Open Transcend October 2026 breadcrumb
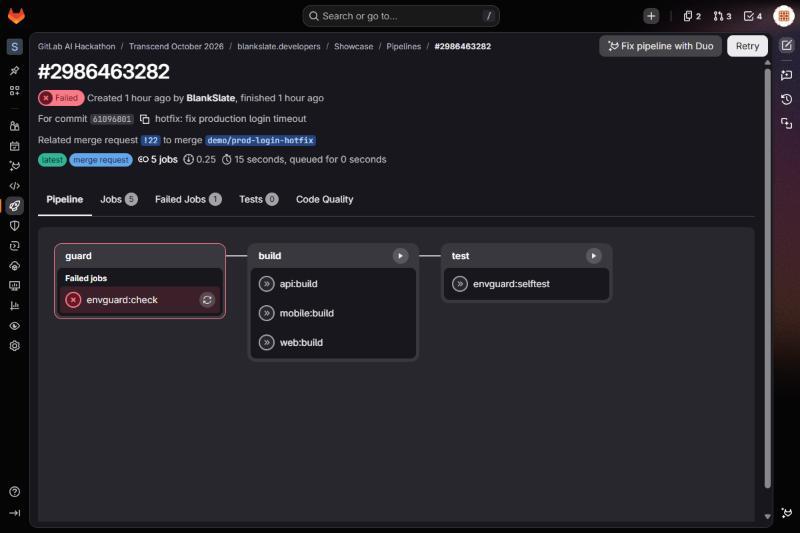800x533 pixels. click(176, 46)
